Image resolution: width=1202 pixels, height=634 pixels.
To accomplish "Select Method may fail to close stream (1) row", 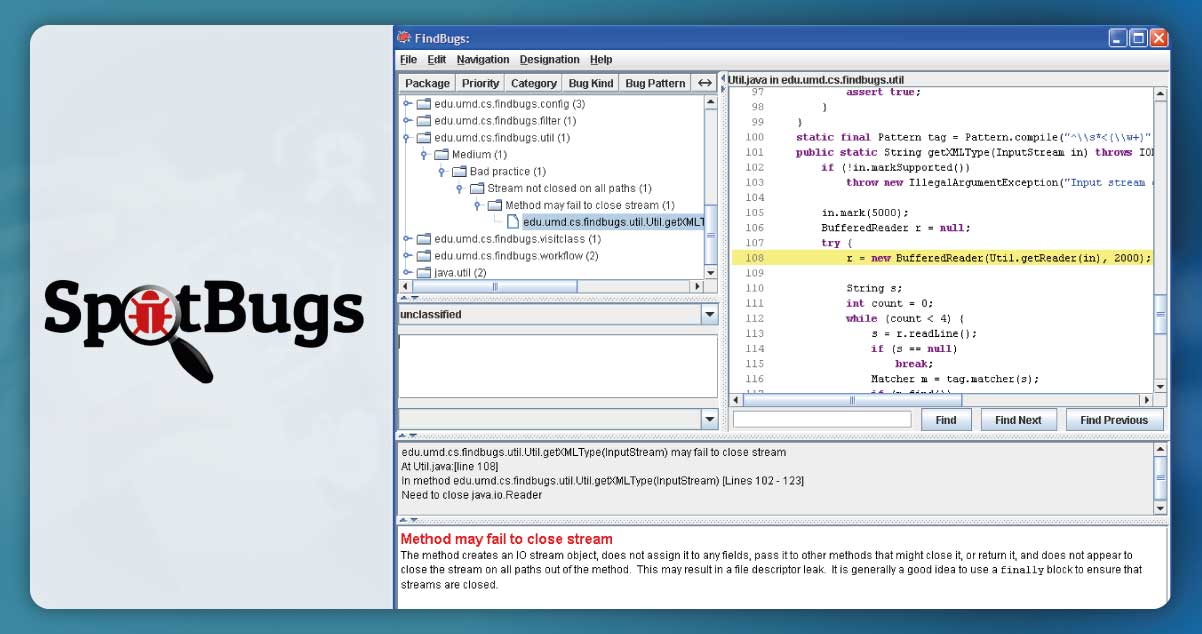I will click(590, 205).
